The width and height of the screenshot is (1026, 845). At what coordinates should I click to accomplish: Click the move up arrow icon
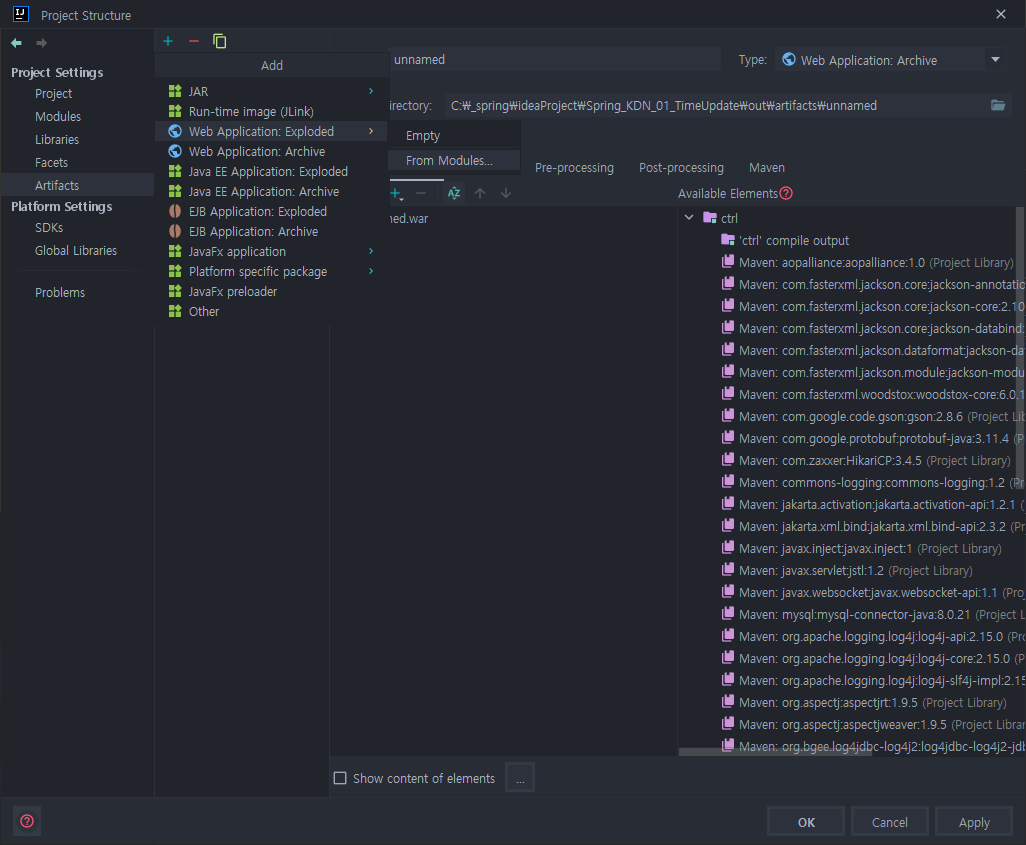tap(480, 193)
